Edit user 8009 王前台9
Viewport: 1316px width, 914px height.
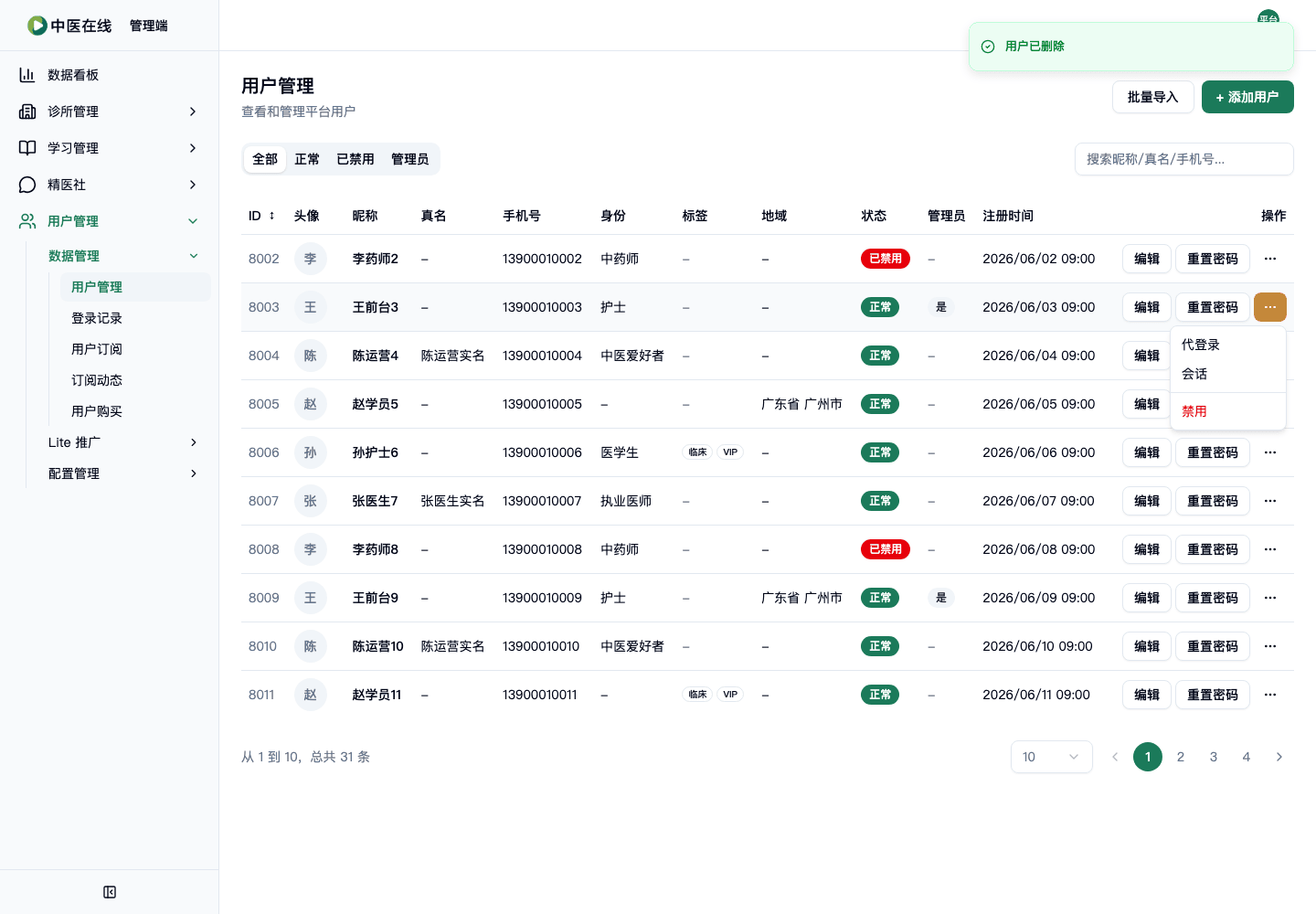click(1147, 598)
